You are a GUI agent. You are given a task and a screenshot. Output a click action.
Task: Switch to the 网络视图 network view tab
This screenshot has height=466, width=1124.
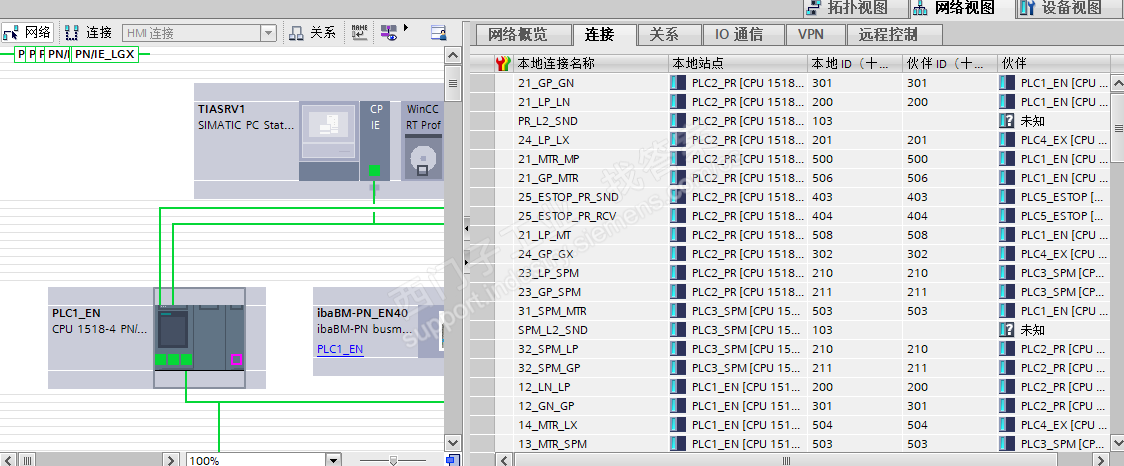tap(961, 9)
